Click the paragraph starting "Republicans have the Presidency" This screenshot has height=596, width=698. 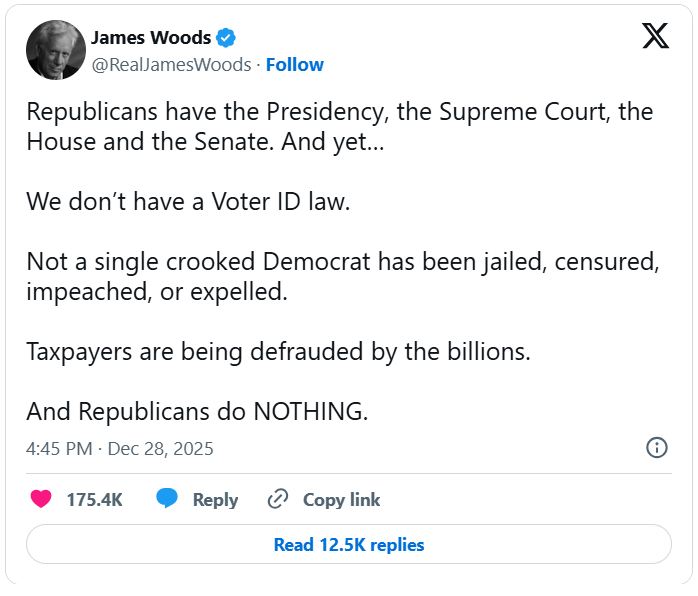coord(339,126)
